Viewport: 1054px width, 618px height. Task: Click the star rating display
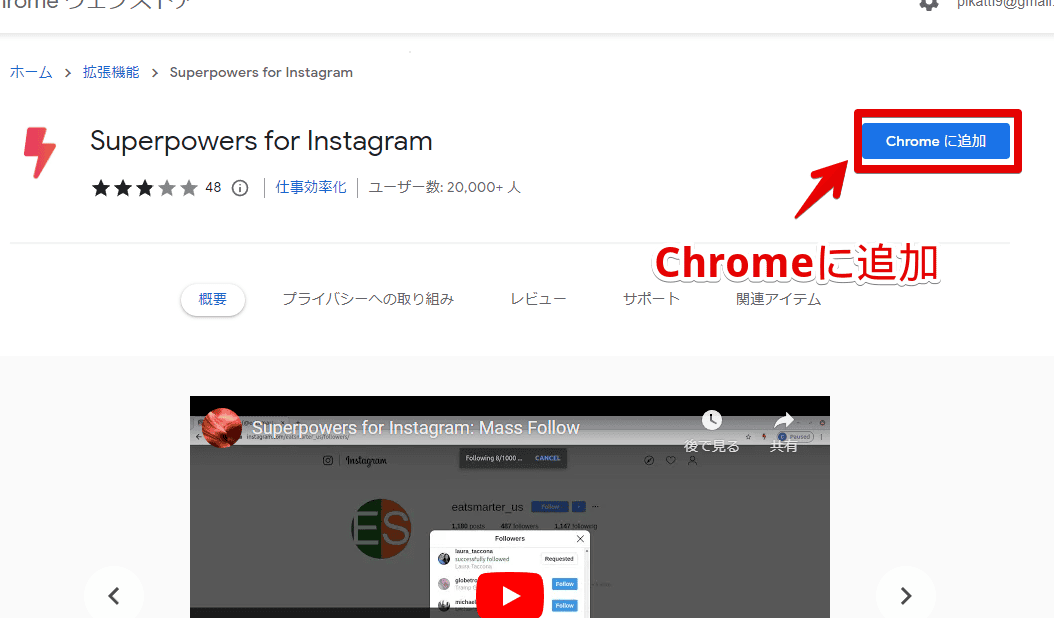point(145,188)
